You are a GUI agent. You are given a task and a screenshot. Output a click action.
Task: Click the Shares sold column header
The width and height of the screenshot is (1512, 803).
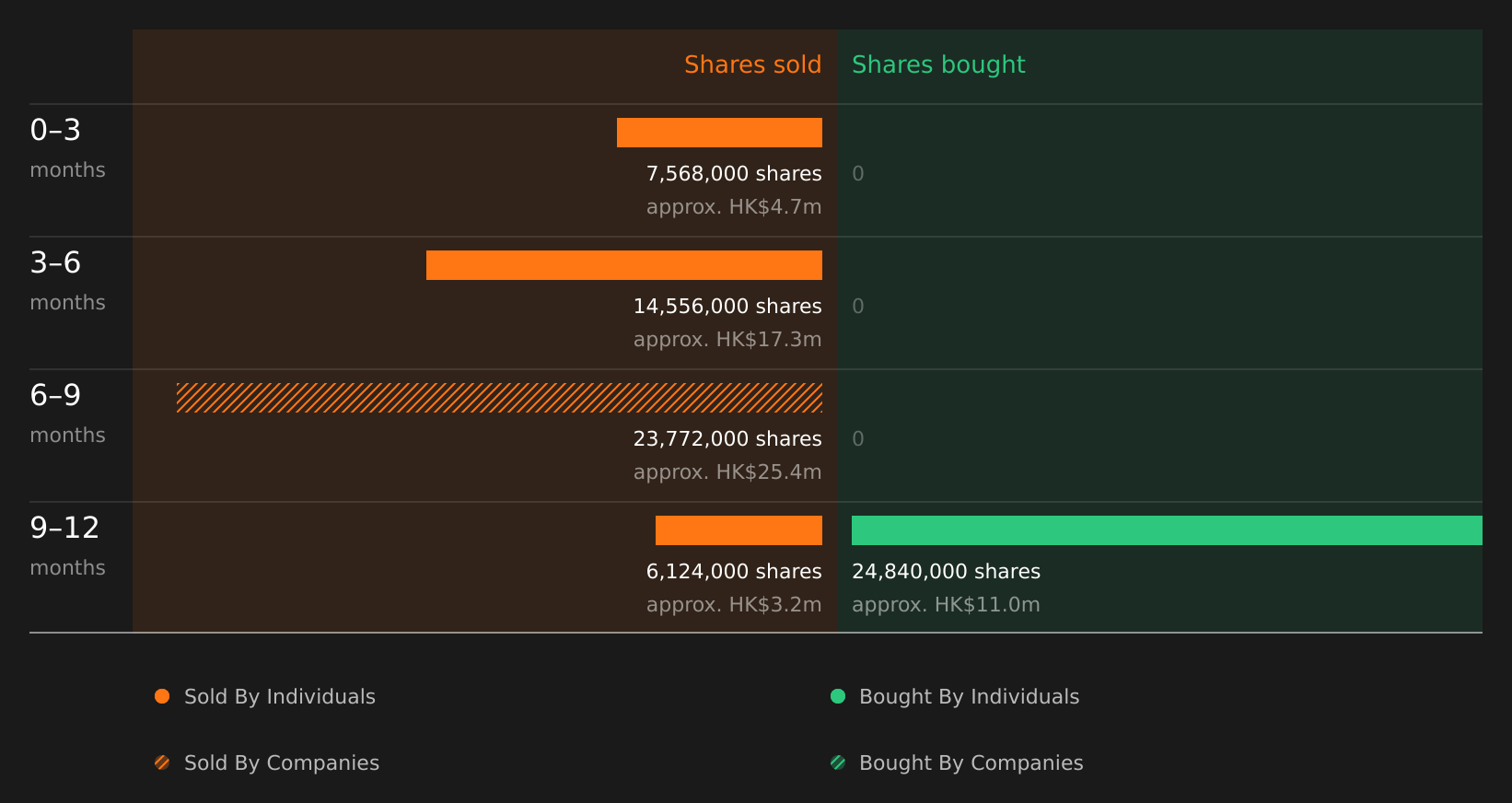tap(753, 64)
